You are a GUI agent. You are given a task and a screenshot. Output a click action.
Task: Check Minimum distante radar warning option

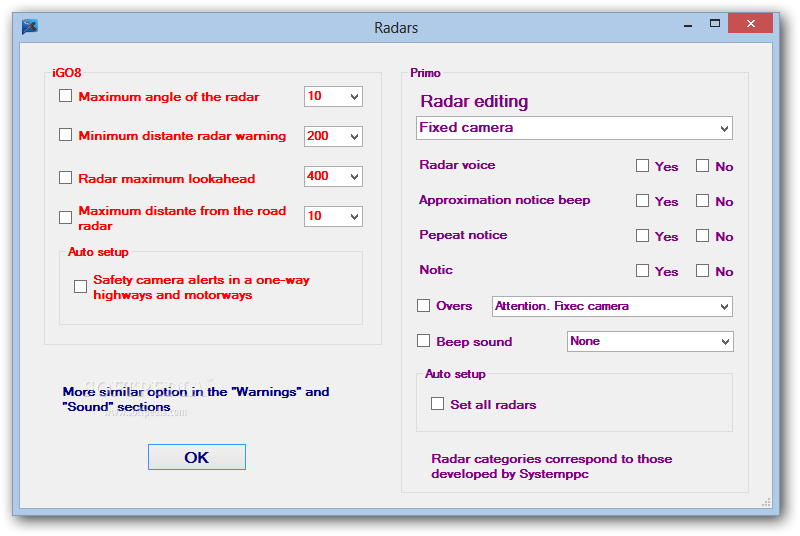(x=65, y=135)
